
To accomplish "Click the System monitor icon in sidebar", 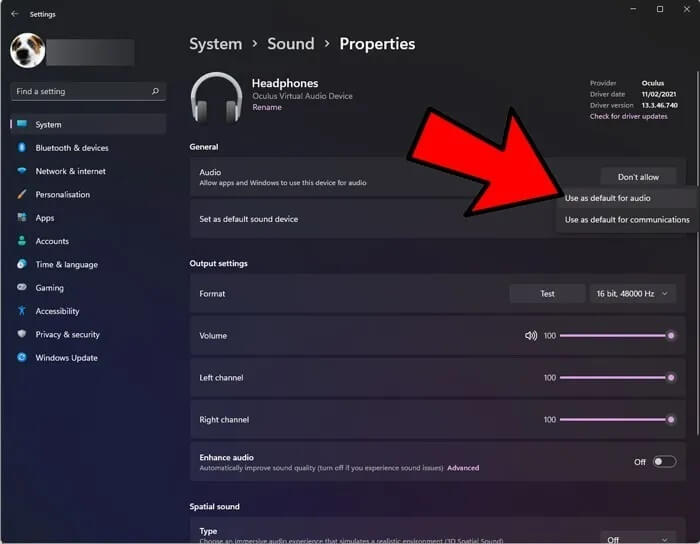I will tap(22, 124).
